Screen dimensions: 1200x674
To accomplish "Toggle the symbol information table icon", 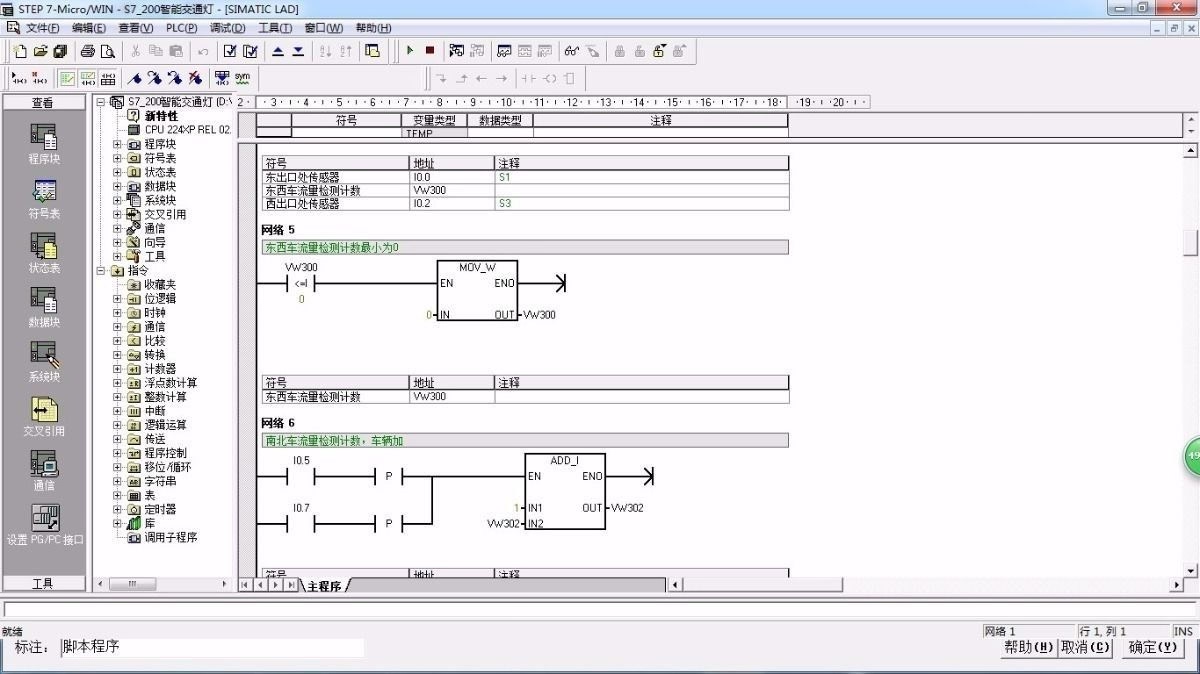I will coord(108,78).
